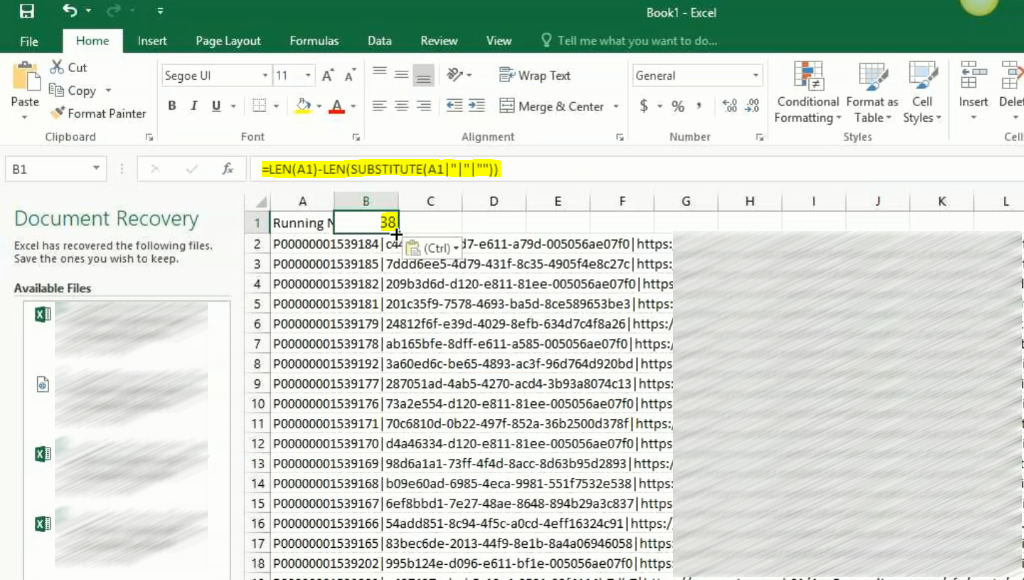Screen dimensions: 1024x580
Task: Switch to the Formulas ribbon tab
Action: (314, 41)
